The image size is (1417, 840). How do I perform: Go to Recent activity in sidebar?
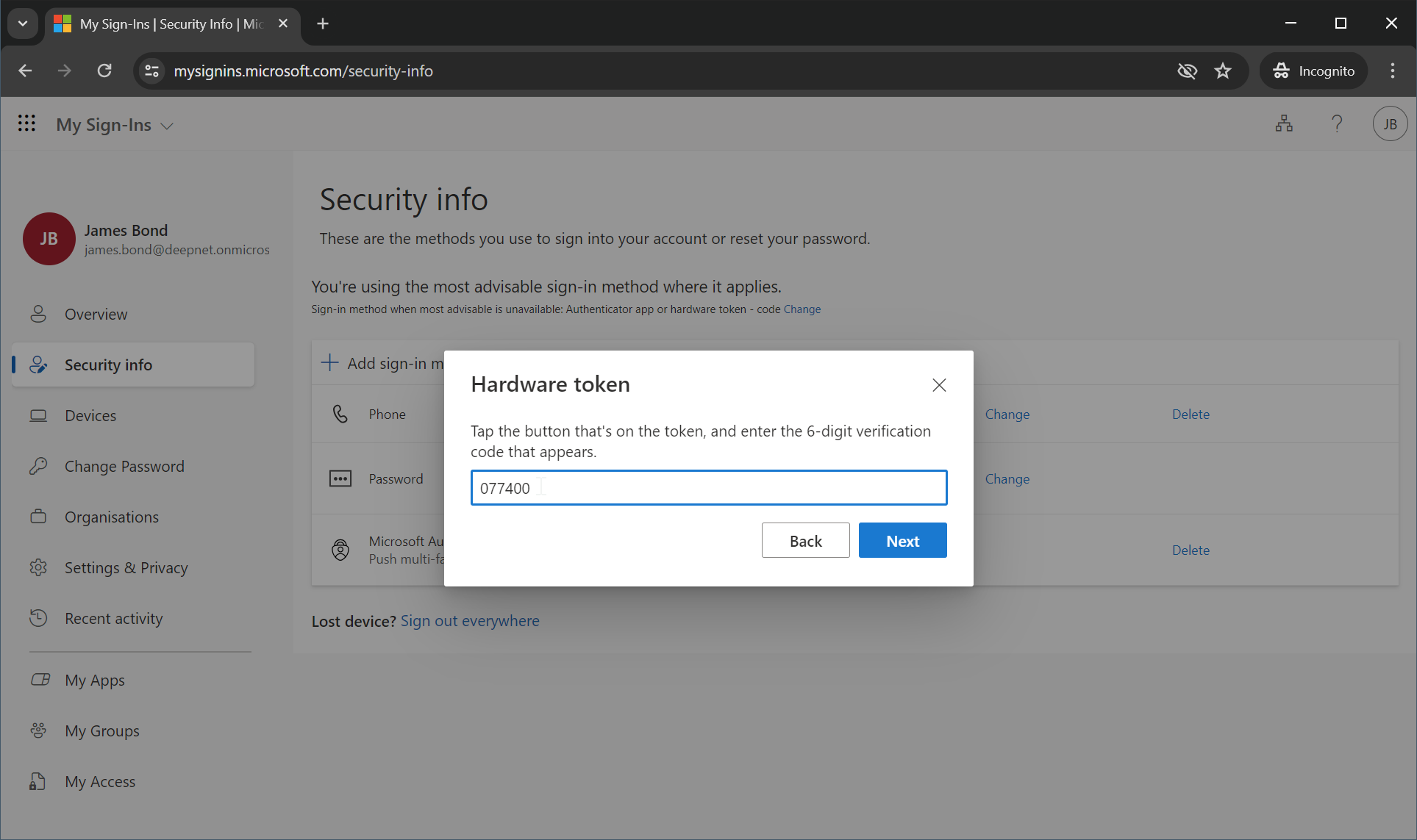click(x=113, y=619)
